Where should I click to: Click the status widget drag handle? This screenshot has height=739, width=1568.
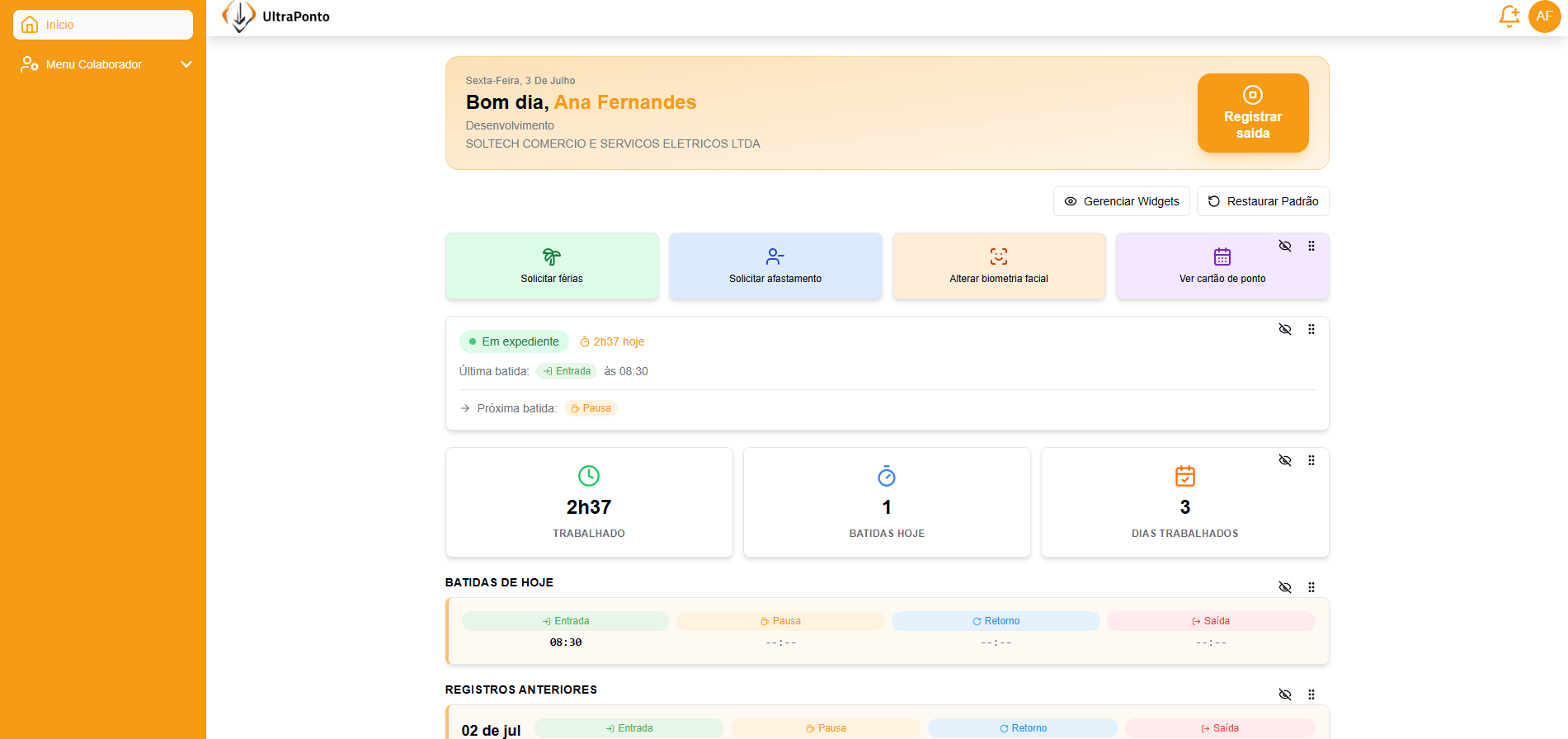[1311, 329]
